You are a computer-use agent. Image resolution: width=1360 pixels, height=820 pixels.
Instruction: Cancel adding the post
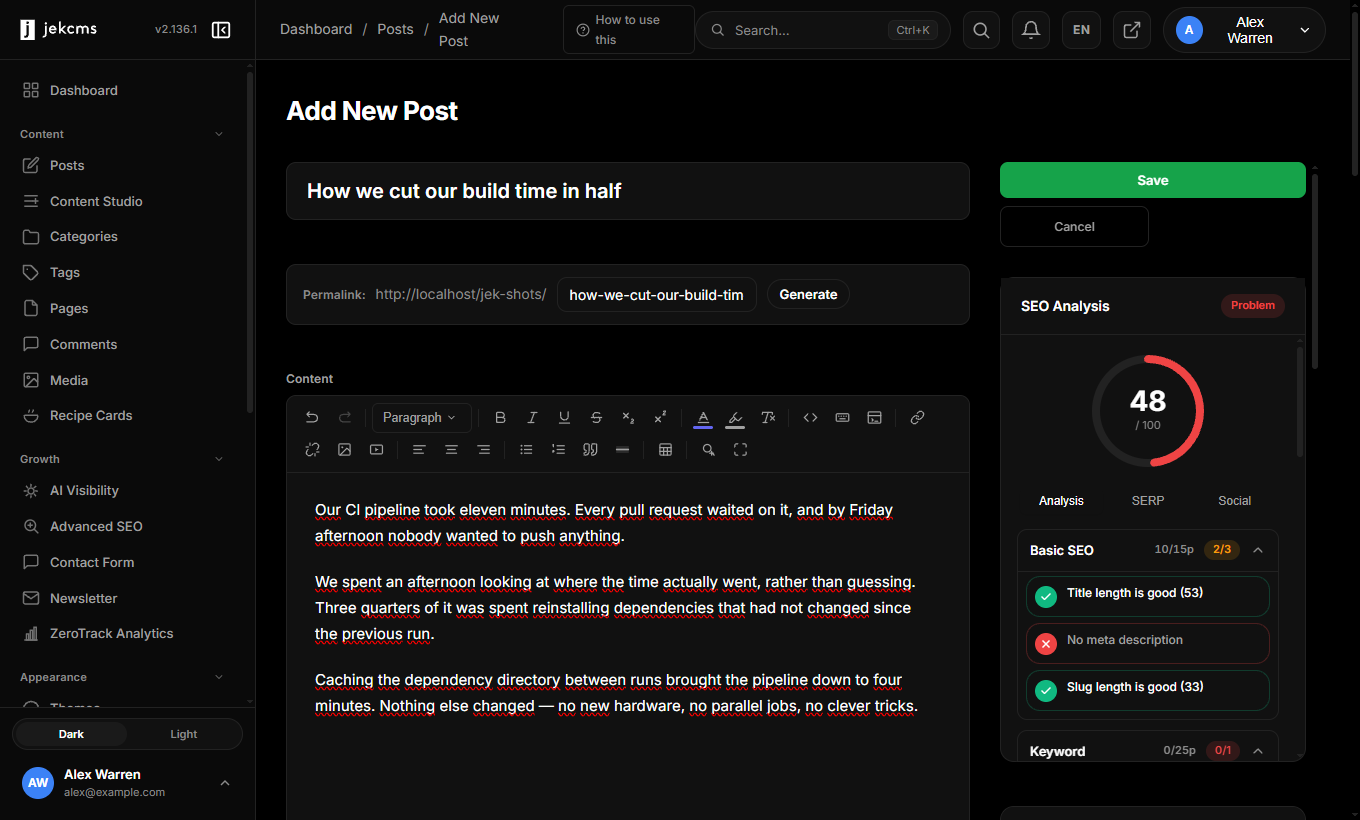pos(1074,226)
